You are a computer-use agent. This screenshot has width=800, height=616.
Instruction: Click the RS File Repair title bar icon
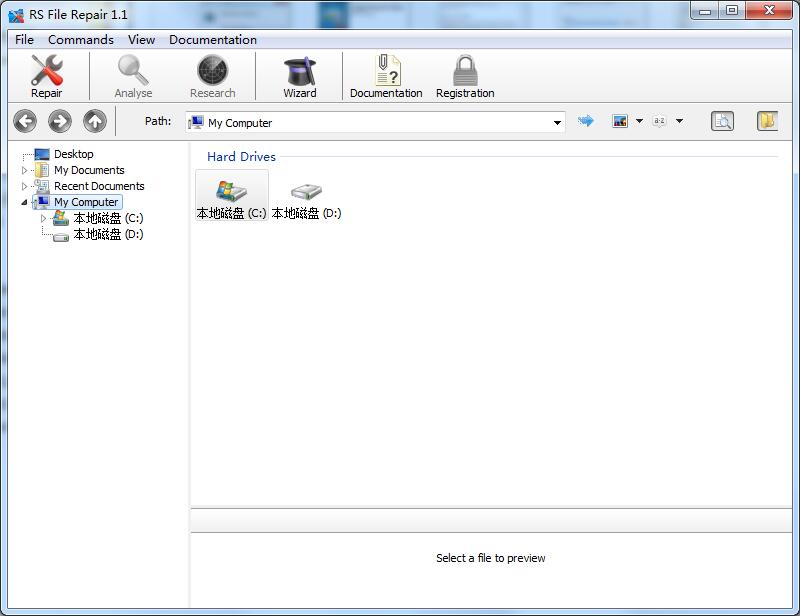pyautogui.click(x=16, y=15)
